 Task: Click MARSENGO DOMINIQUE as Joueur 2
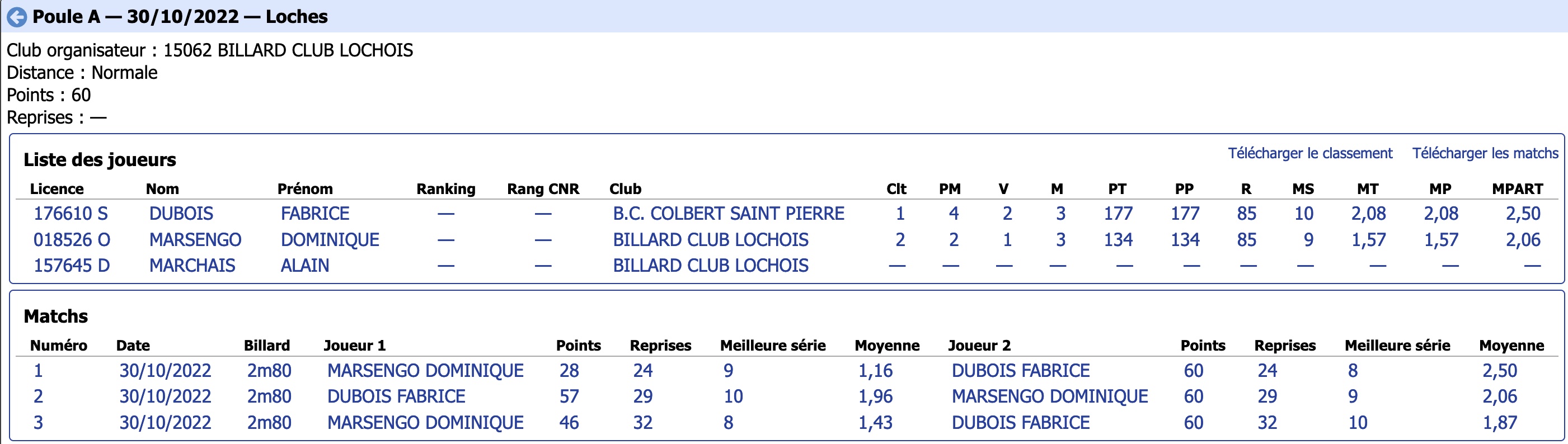[x=1050, y=396]
